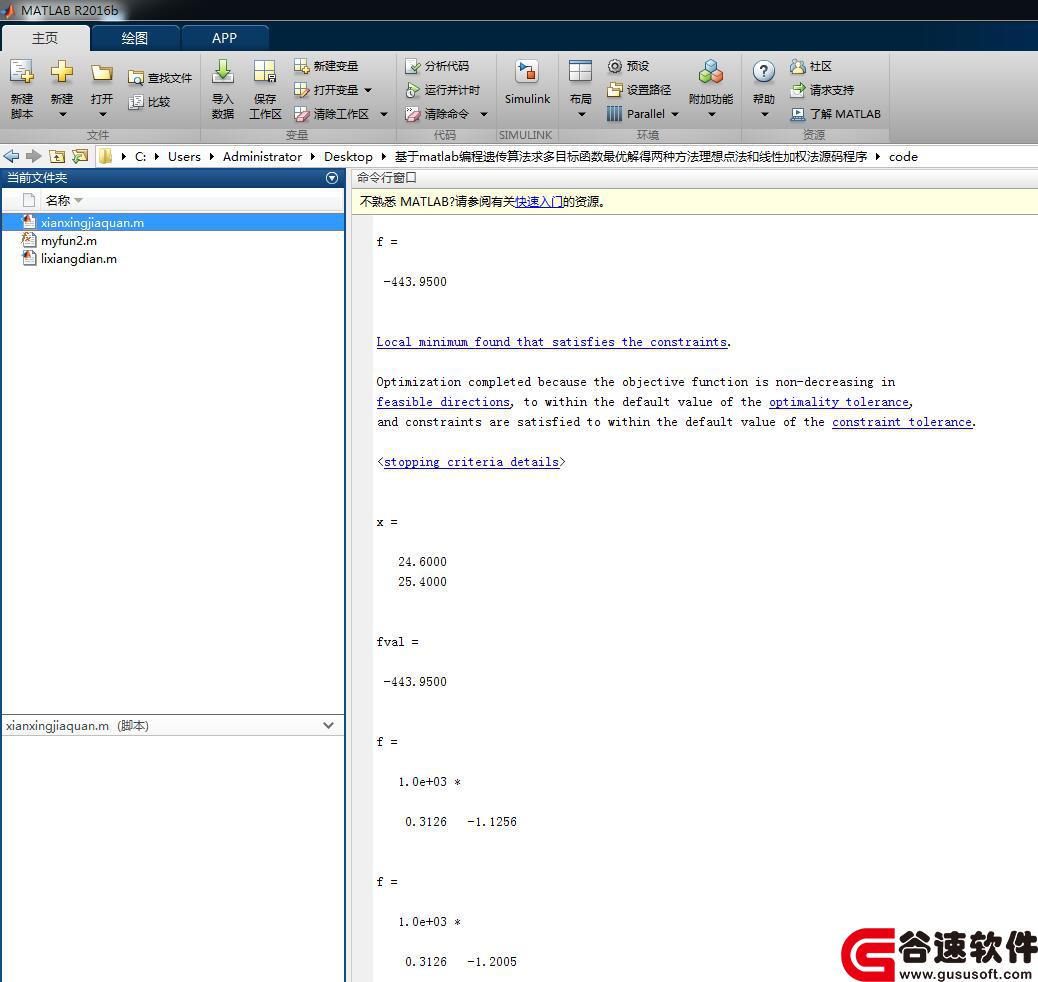Click Community (社区) icon
This screenshot has width=1038, height=982.
click(x=798, y=66)
